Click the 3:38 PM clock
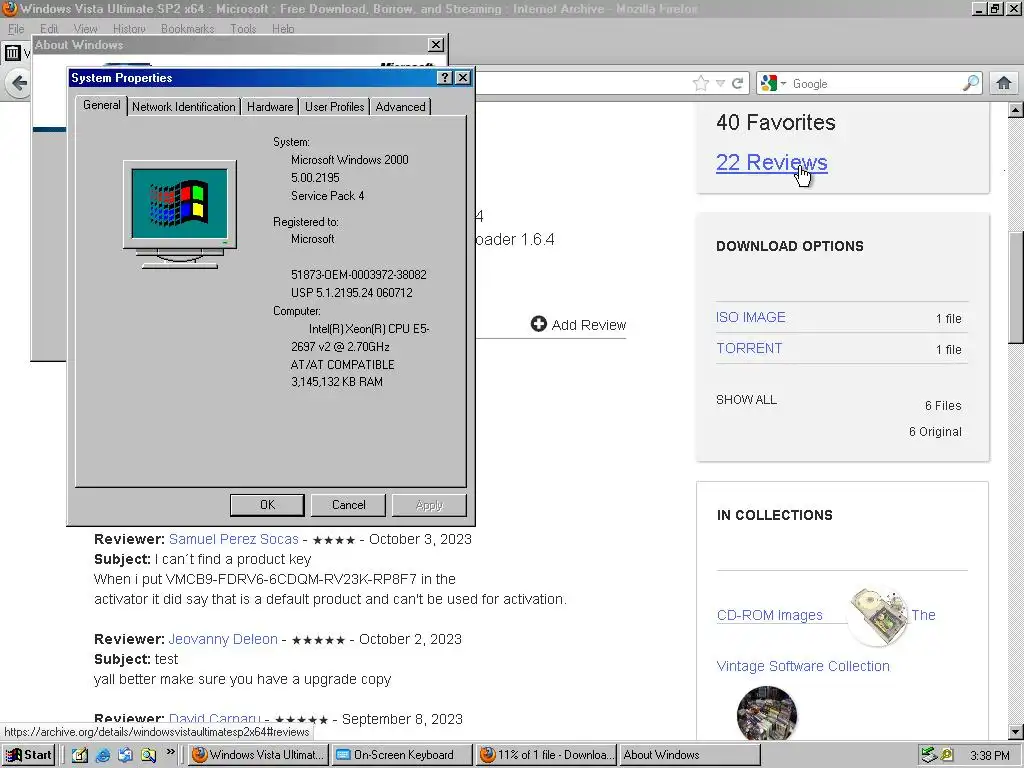Image resolution: width=1024 pixels, height=768 pixels. click(989, 756)
